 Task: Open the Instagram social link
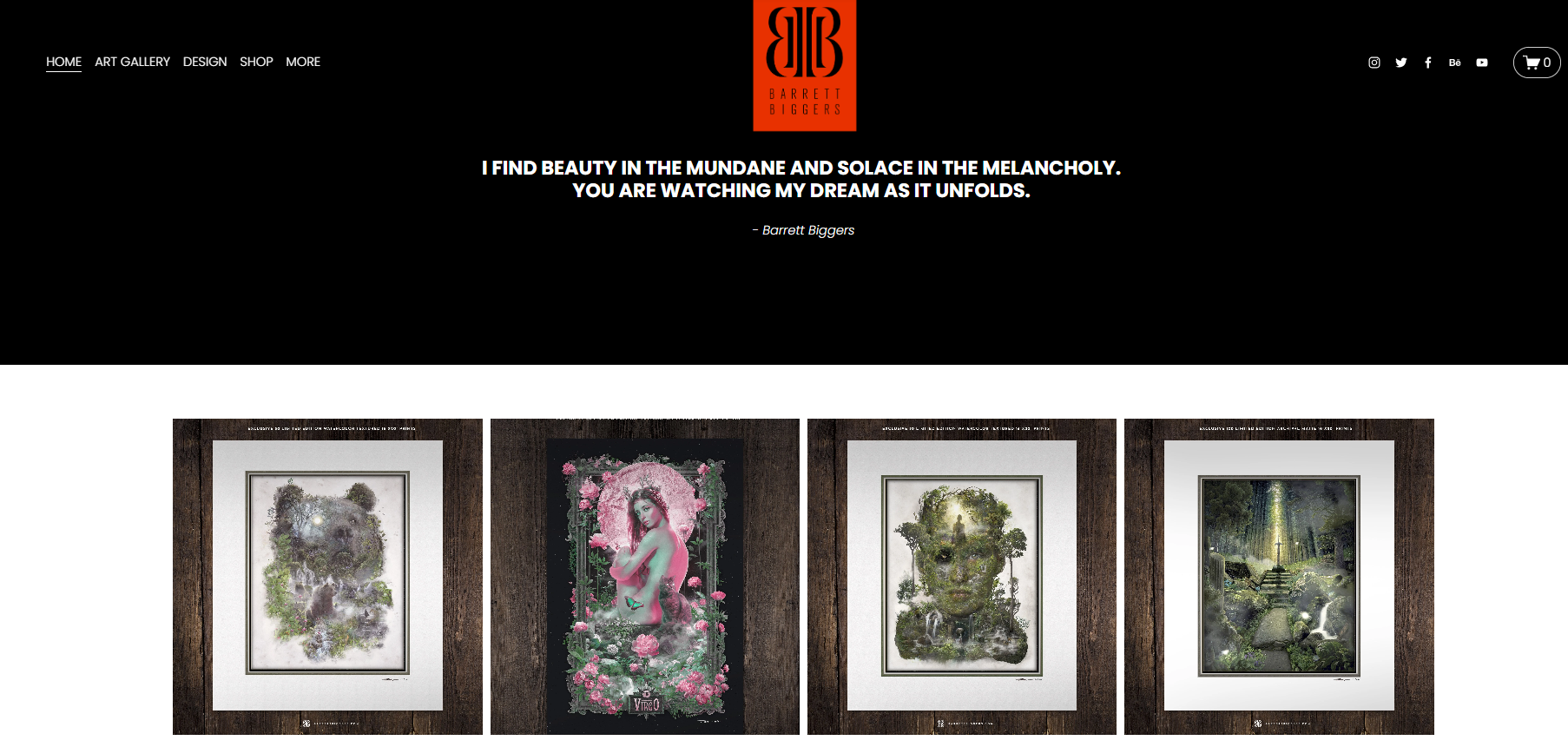click(x=1374, y=63)
